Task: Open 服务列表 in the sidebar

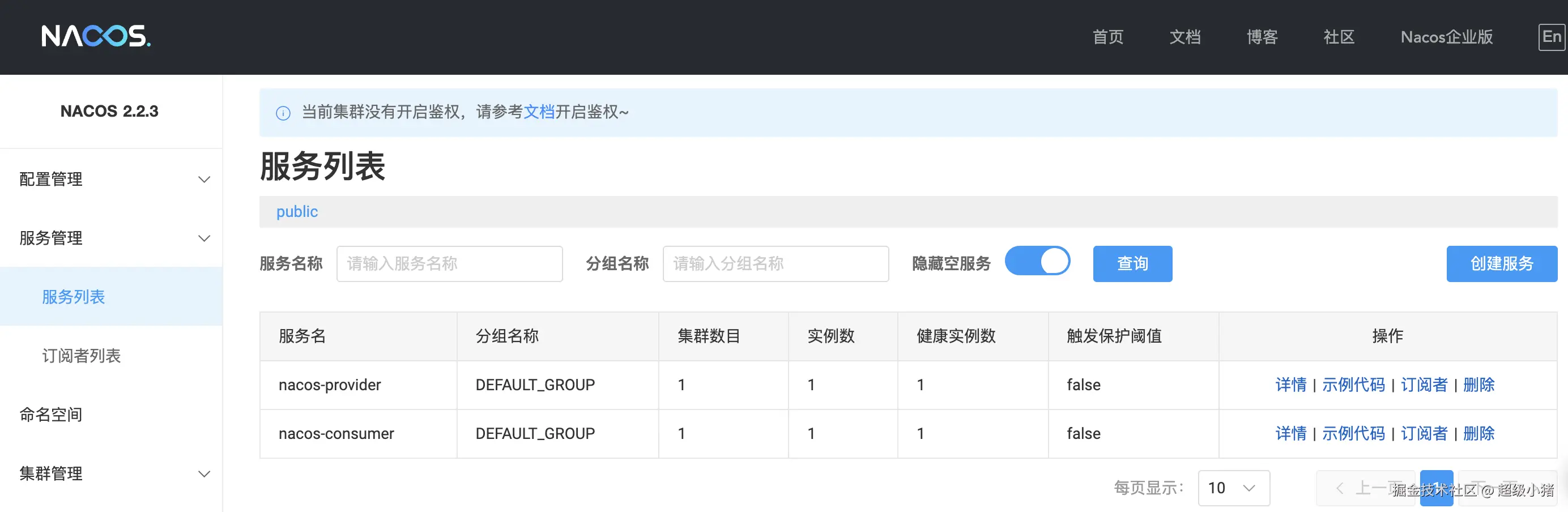Action: [74, 297]
